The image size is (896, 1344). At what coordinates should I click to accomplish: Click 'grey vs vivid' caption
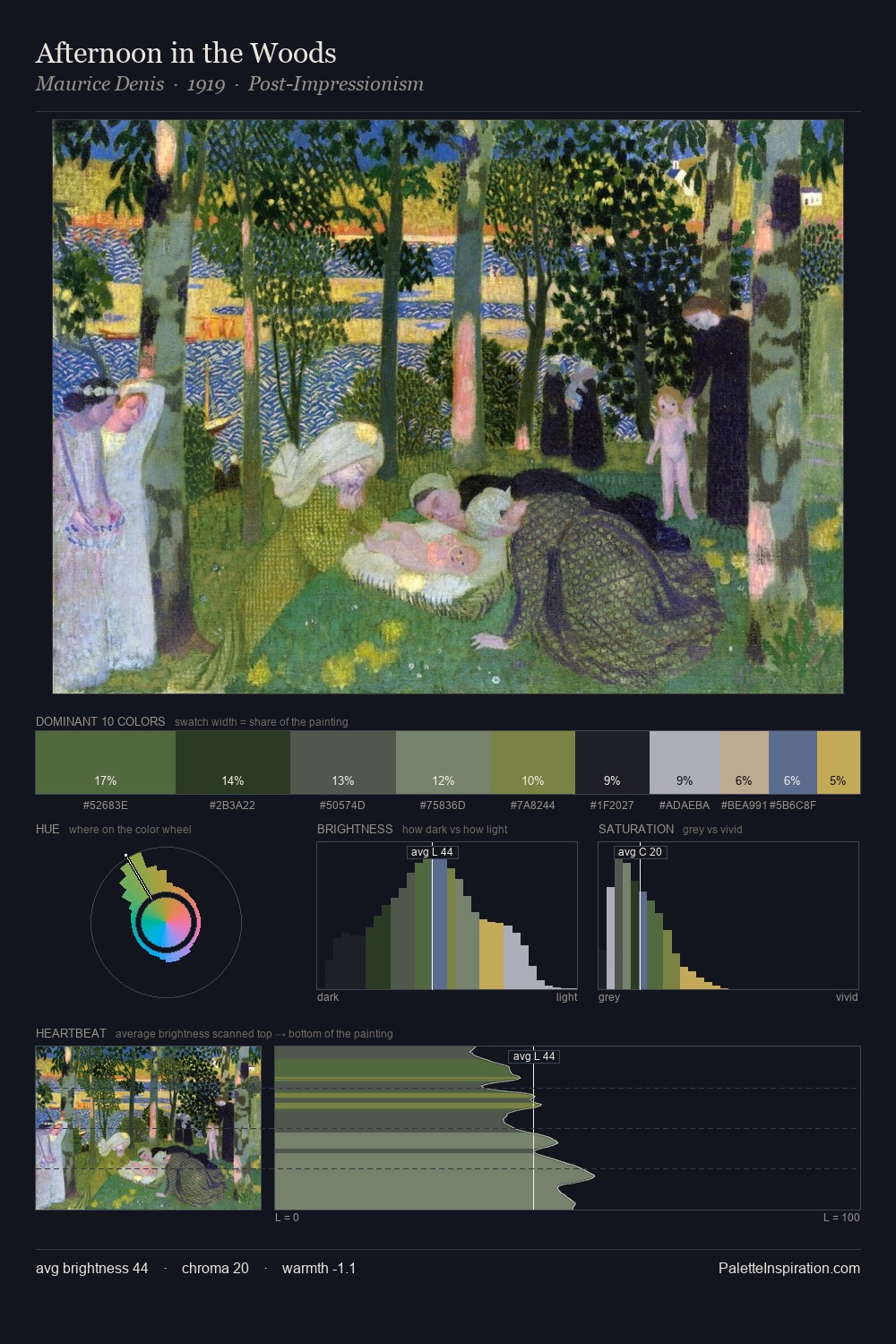712,830
